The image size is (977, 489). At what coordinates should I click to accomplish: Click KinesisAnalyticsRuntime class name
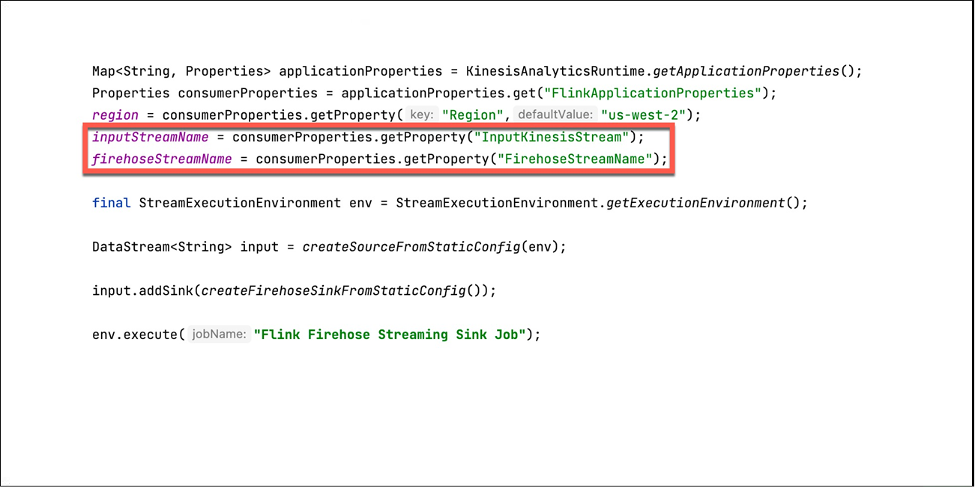[x=555, y=71]
